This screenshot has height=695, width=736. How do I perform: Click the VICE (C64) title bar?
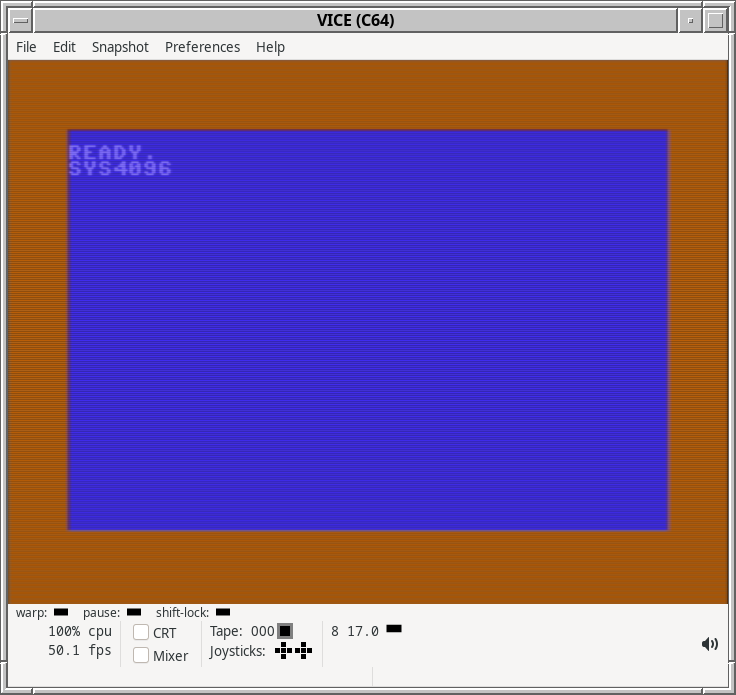click(355, 20)
